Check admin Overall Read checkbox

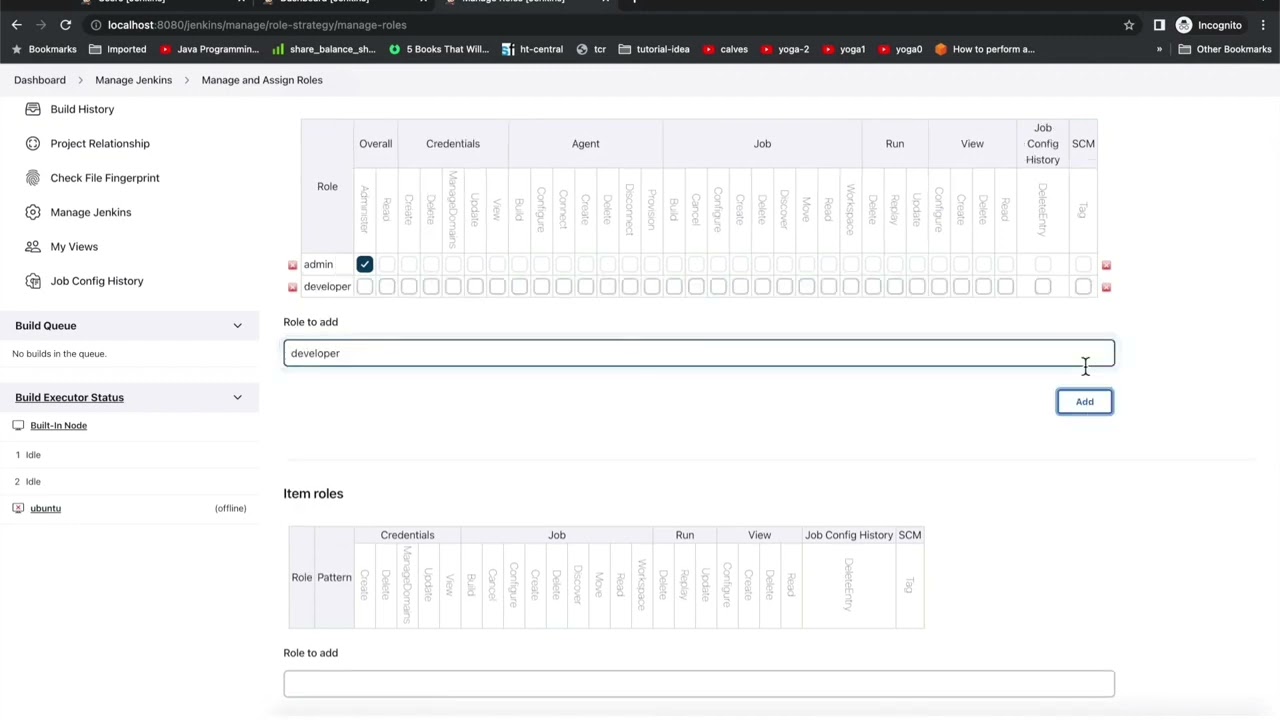pos(387,264)
